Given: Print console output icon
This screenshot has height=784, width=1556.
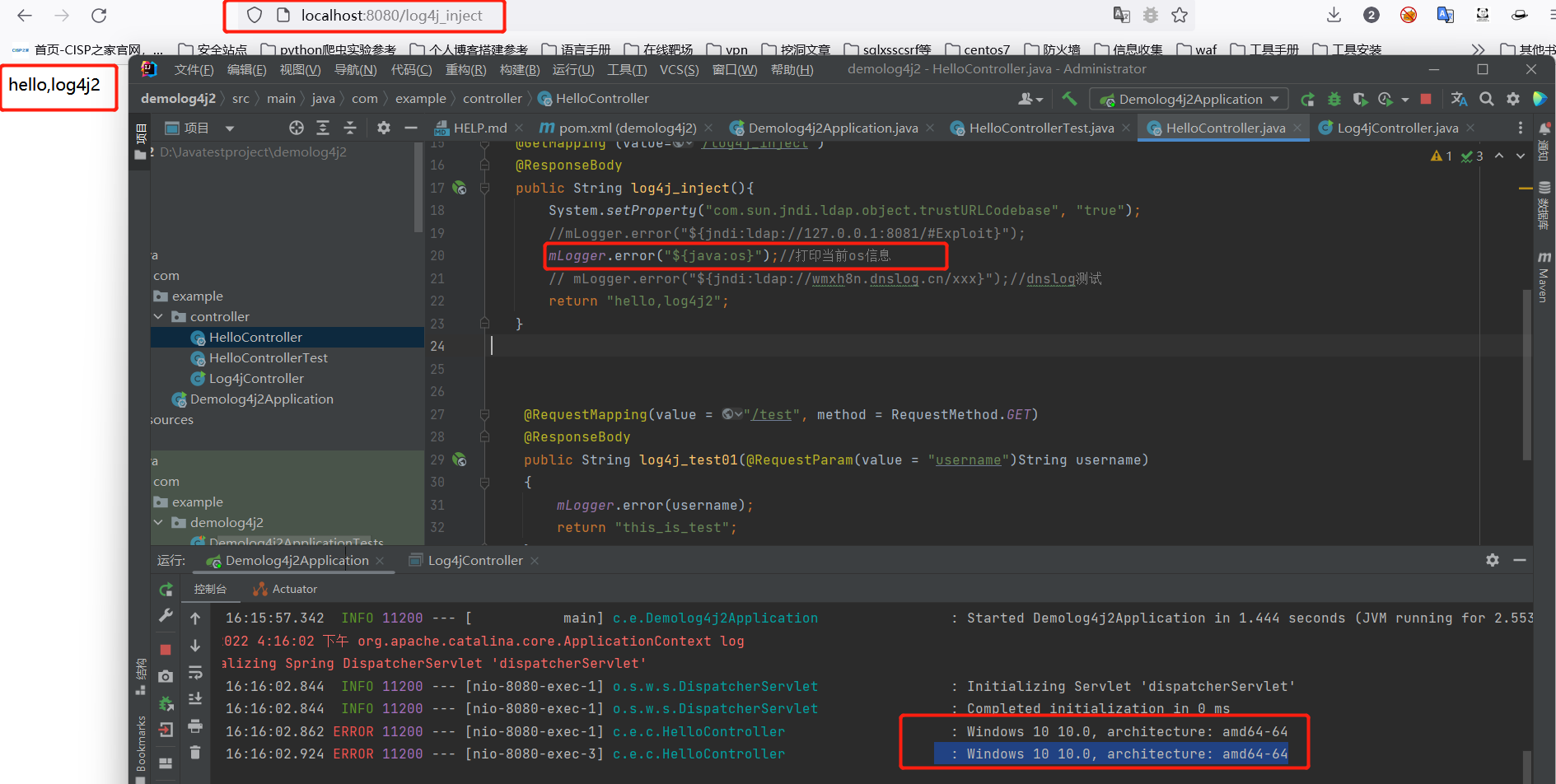Looking at the screenshot, I should tap(195, 726).
